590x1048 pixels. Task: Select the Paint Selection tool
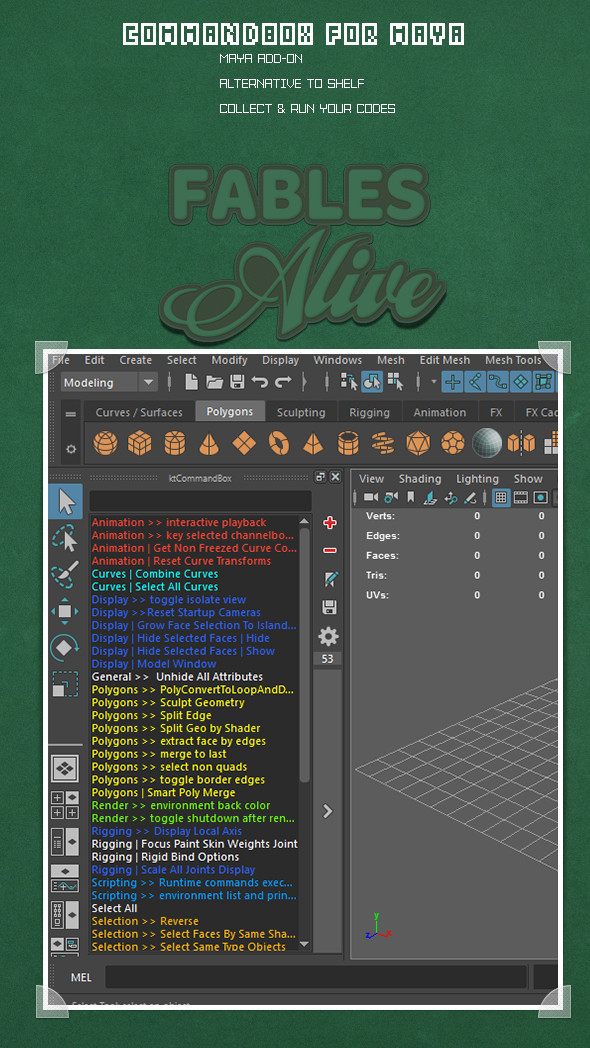coord(65,574)
